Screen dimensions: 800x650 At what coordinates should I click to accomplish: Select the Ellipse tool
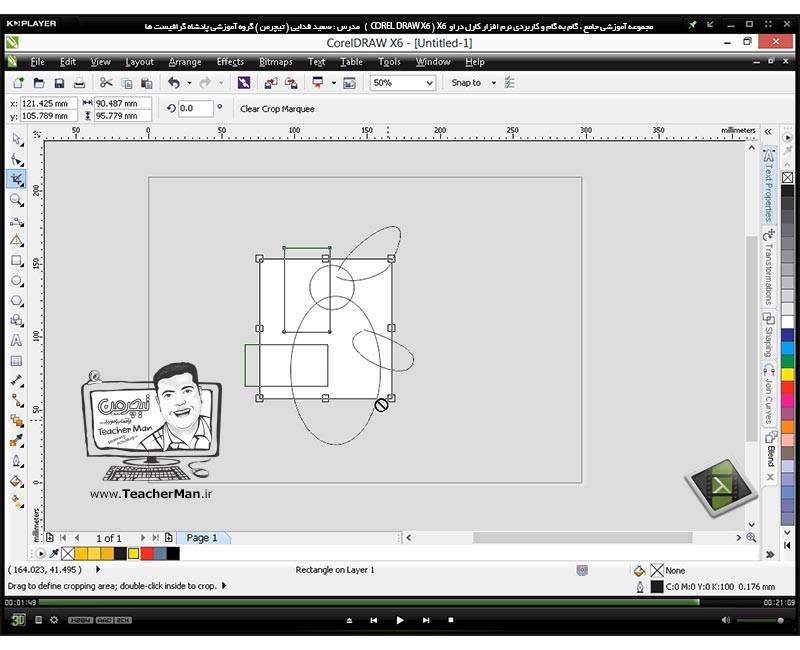click(16, 281)
